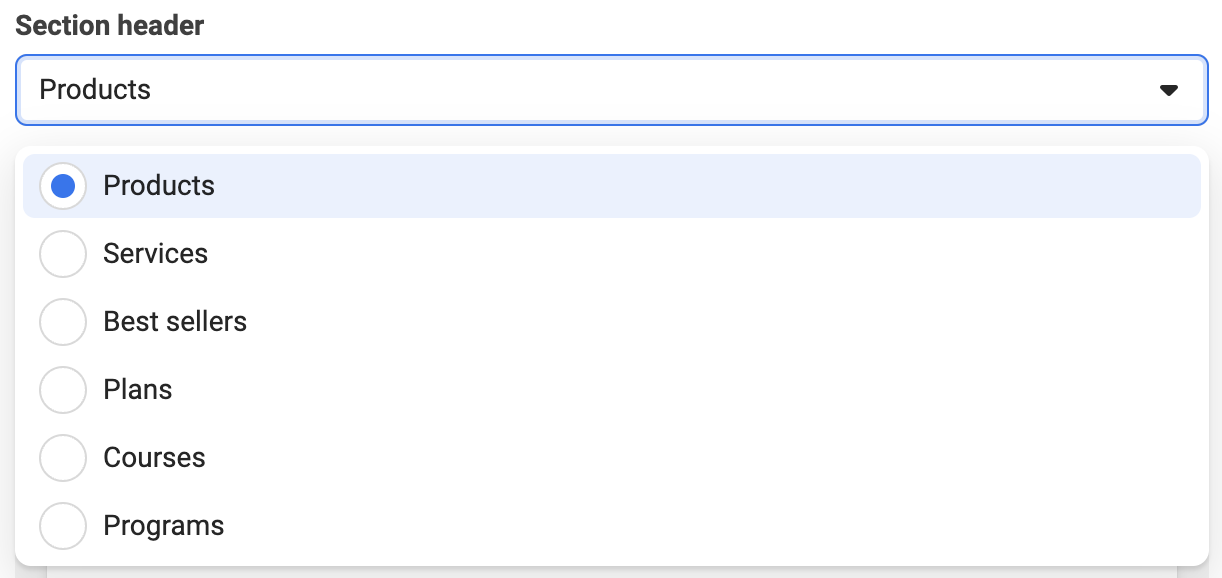Image resolution: width=1222 pixels, height=578 pixels.
Task: Select the Best sellers radio button
Action: 63,322
